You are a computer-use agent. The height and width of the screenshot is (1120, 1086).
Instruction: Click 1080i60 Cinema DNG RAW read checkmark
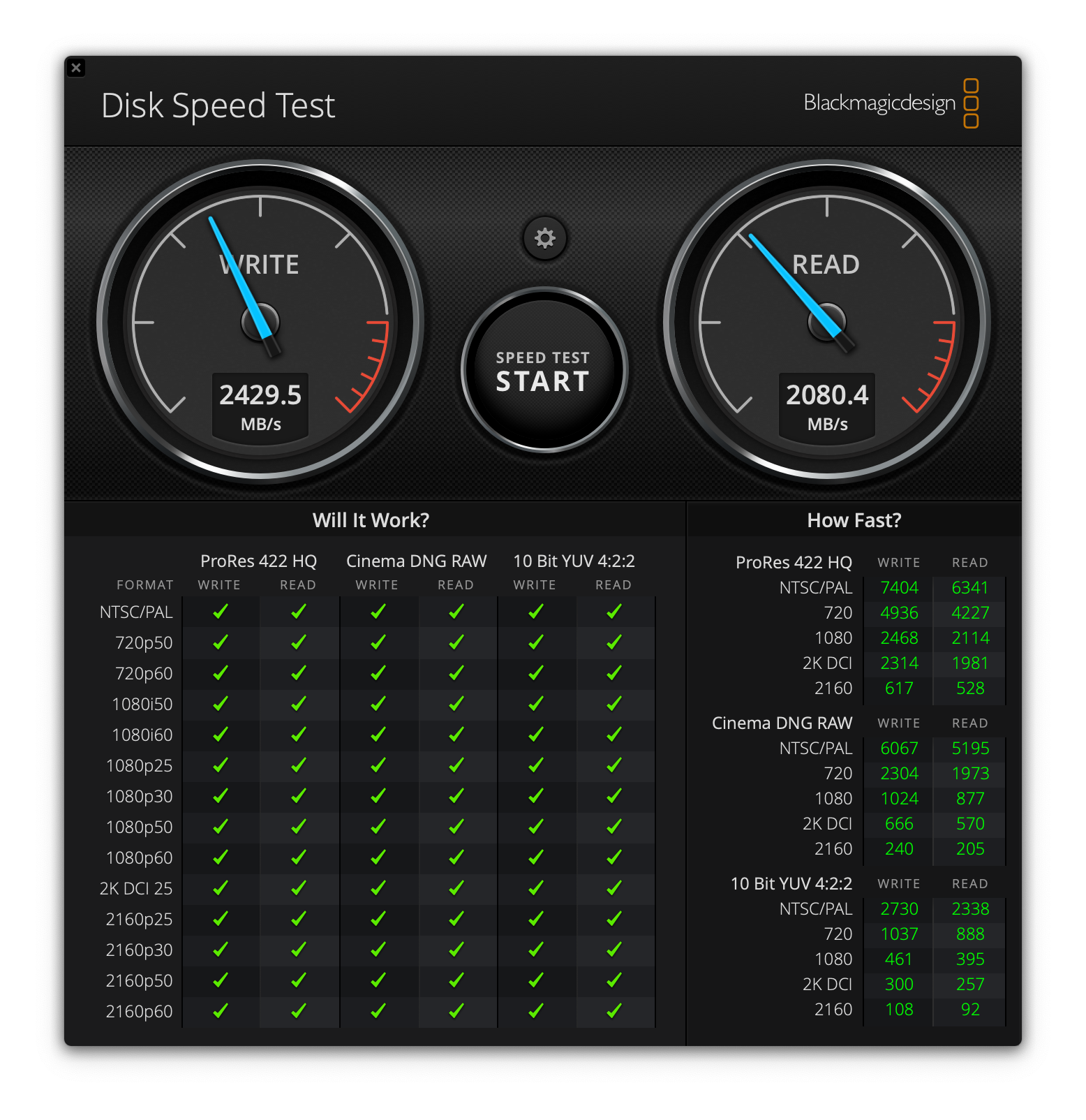[456, 735]
